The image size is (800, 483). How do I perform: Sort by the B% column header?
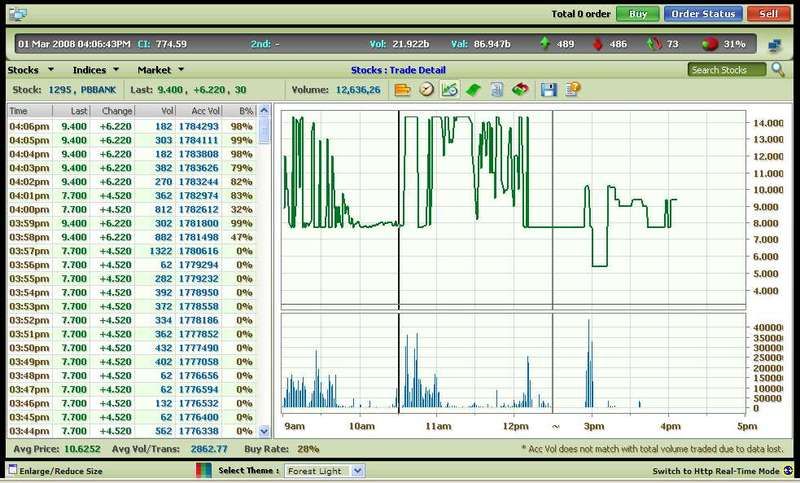[239, 111]
